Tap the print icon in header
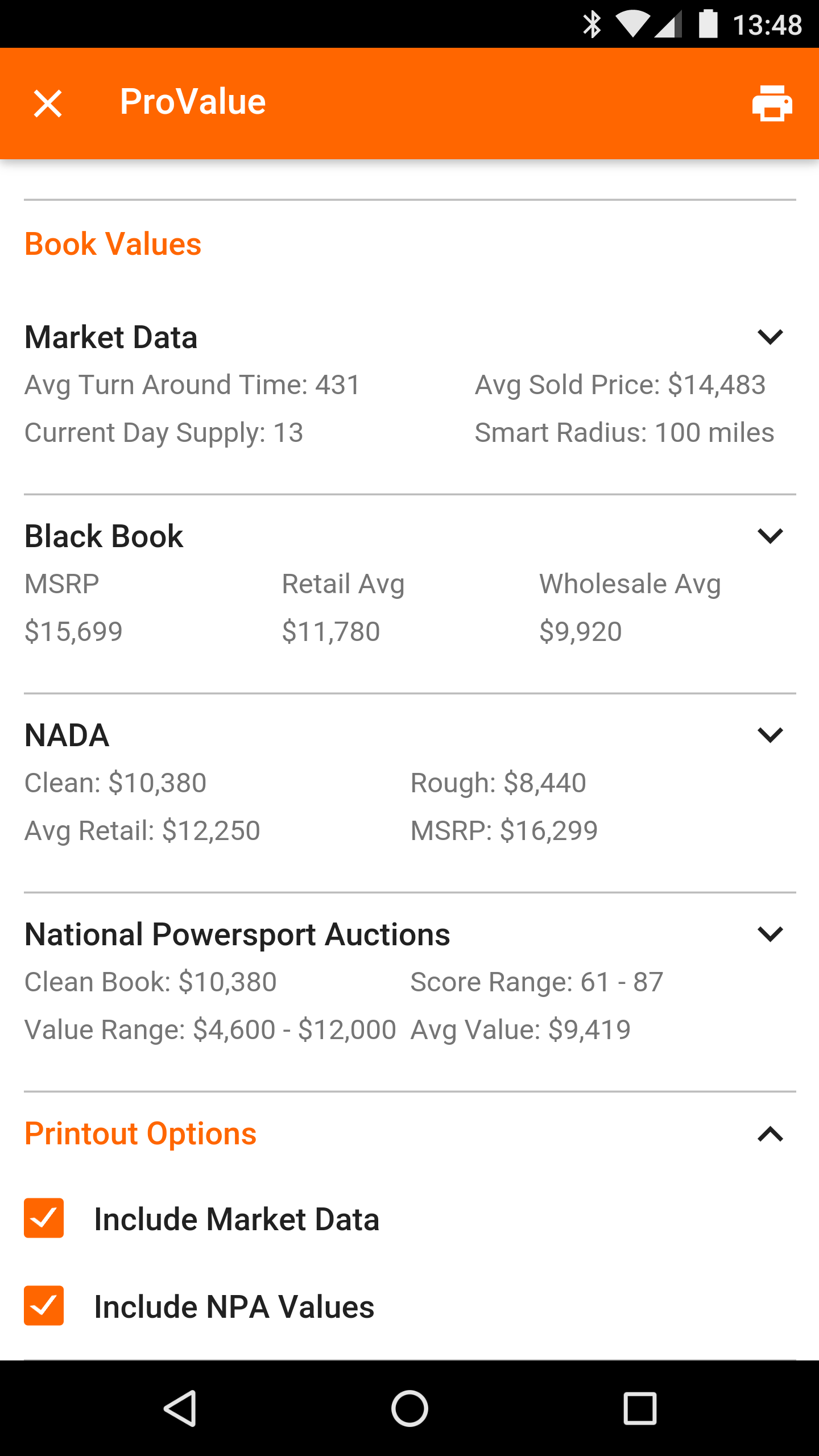The image size is (819, 1456). pos(772,103)
